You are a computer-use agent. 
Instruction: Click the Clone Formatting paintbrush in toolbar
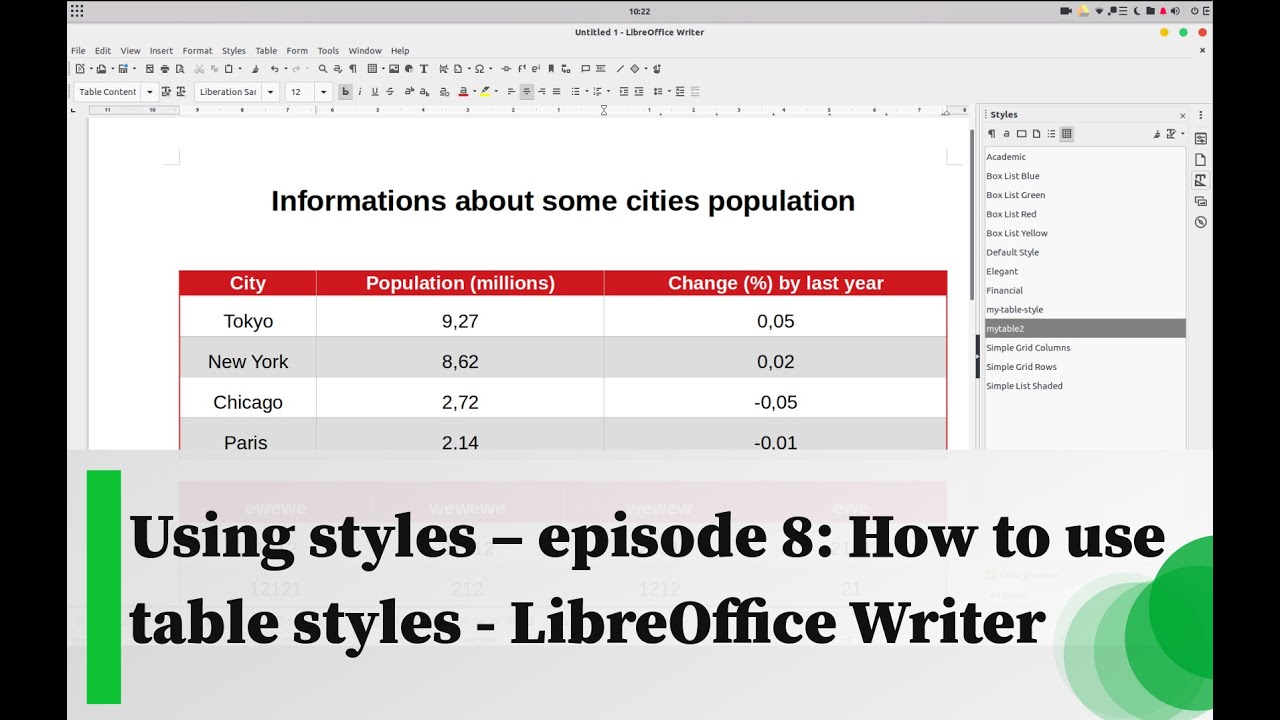(255, 69)
